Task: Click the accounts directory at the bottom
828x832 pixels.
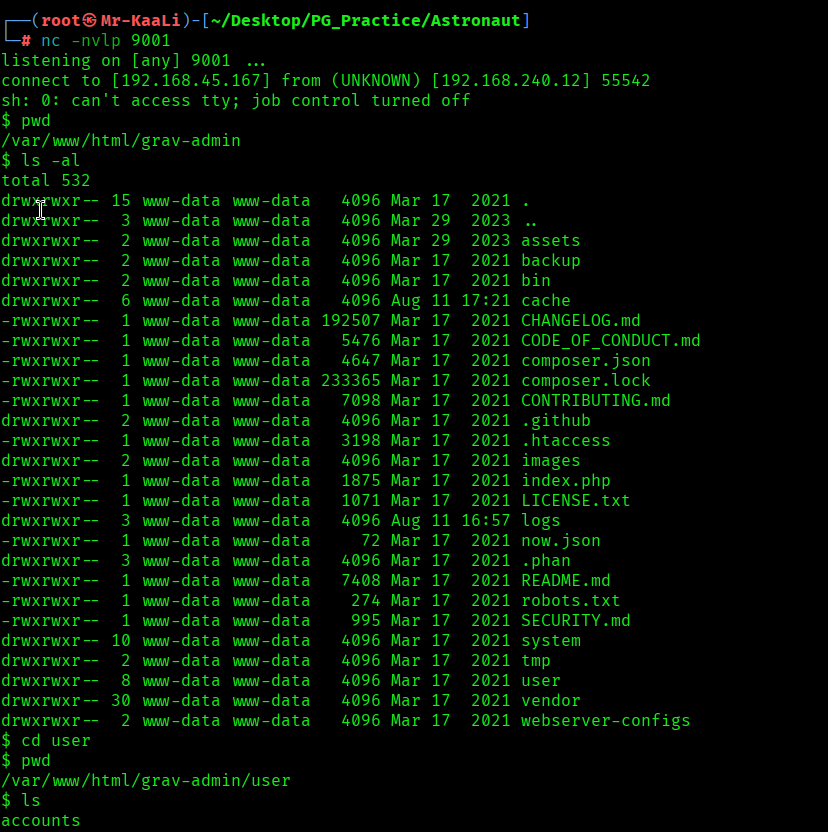Action: click(x=41, y=821)
